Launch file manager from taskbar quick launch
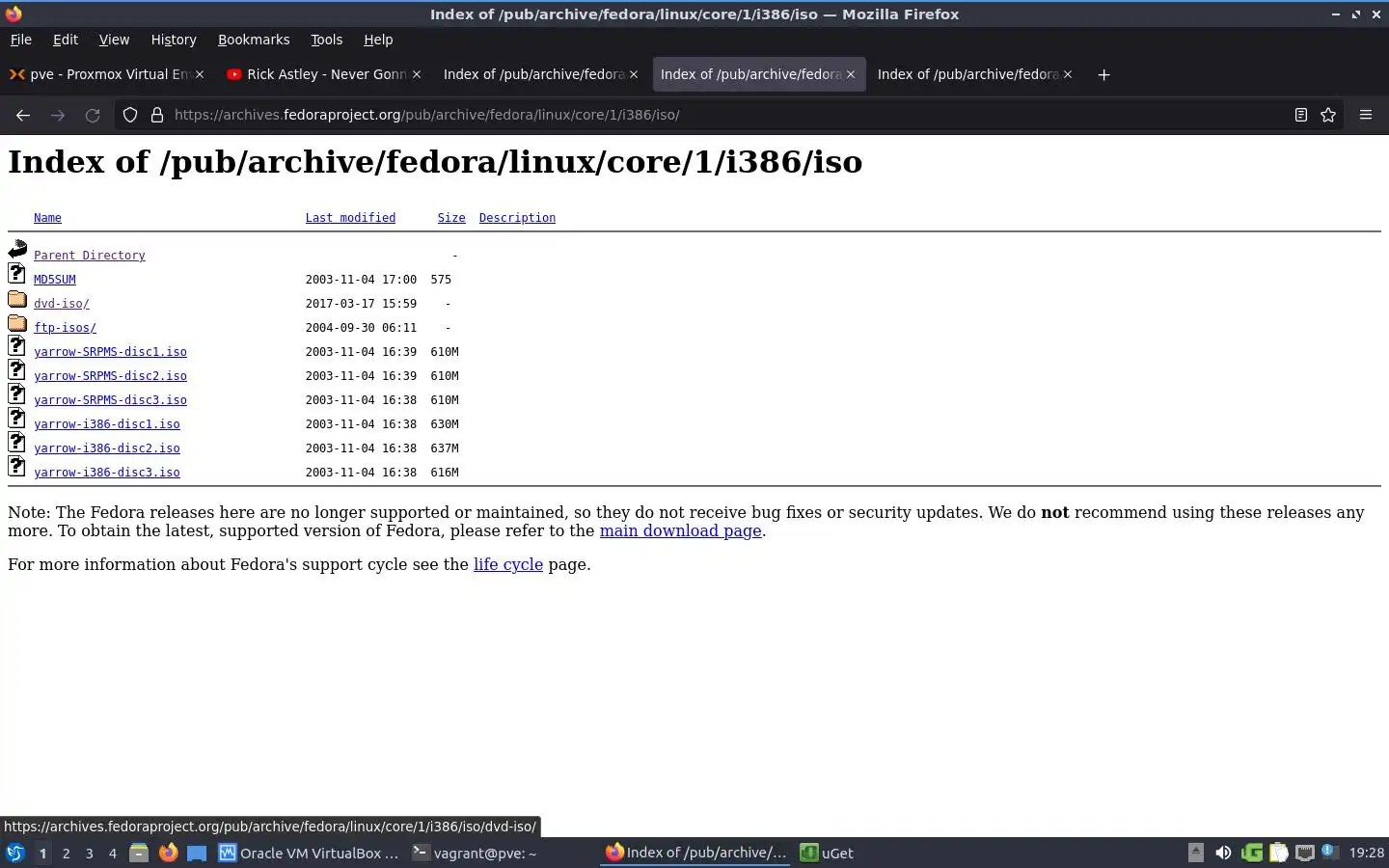Viewport: 1389px width, 868px height. [139, 853]
